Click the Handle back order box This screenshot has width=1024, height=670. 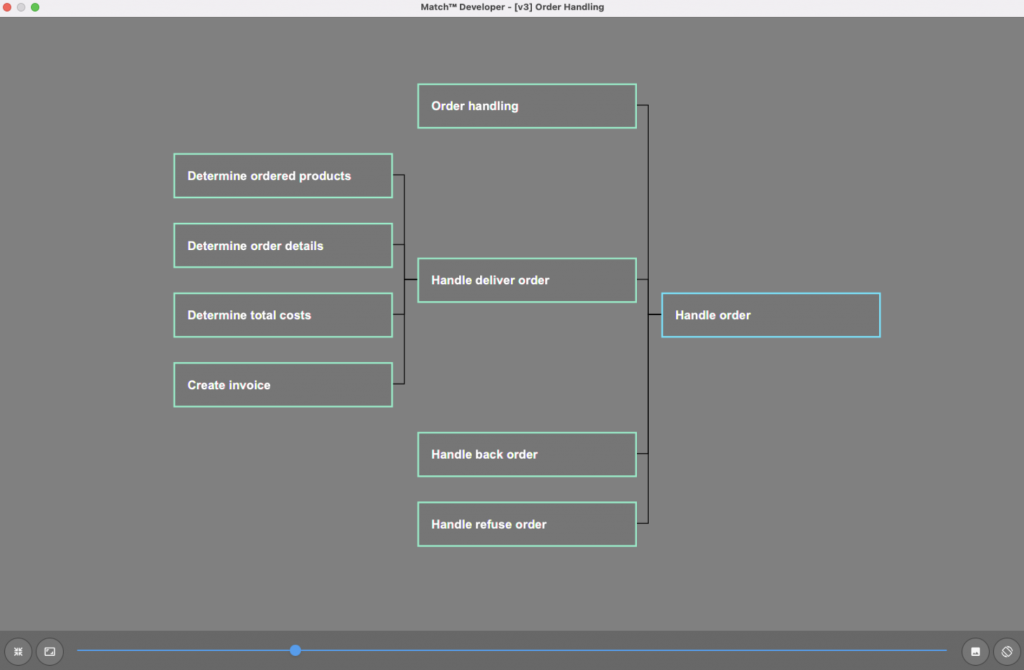pyautogui.click(x=526, y=455)
